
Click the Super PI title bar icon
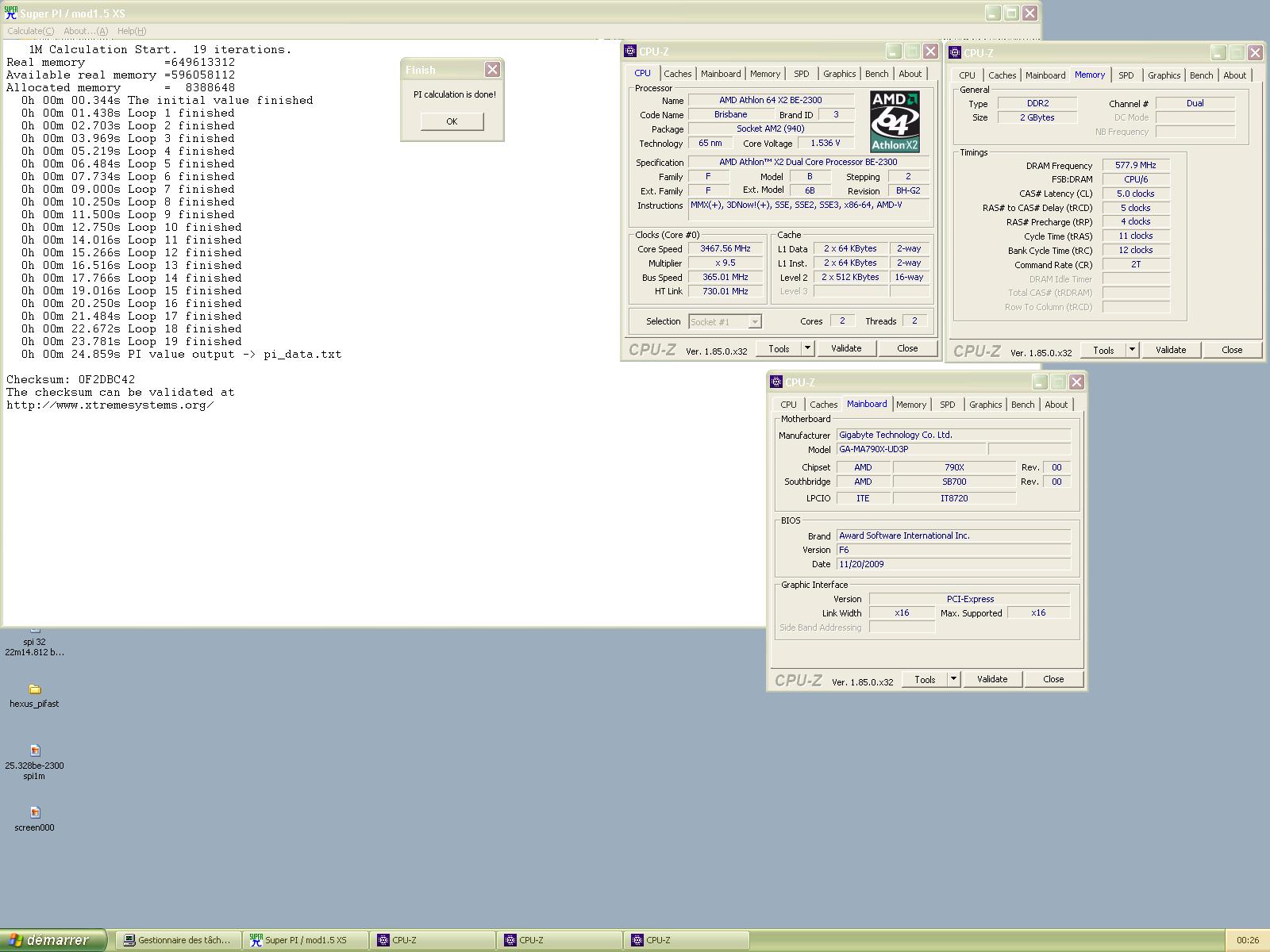coord(11,13)
